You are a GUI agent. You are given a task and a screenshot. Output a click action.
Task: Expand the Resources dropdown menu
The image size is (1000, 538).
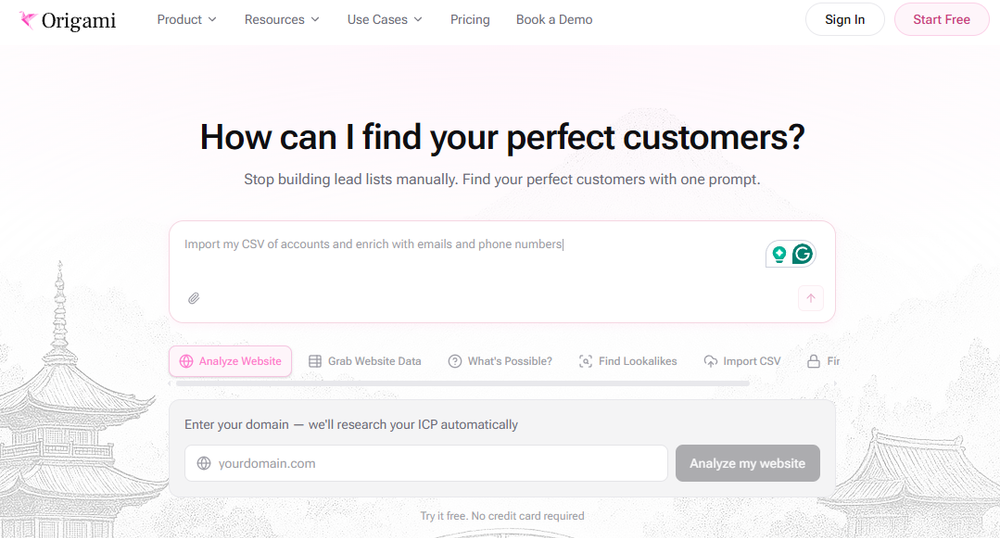tap(282, 20)
